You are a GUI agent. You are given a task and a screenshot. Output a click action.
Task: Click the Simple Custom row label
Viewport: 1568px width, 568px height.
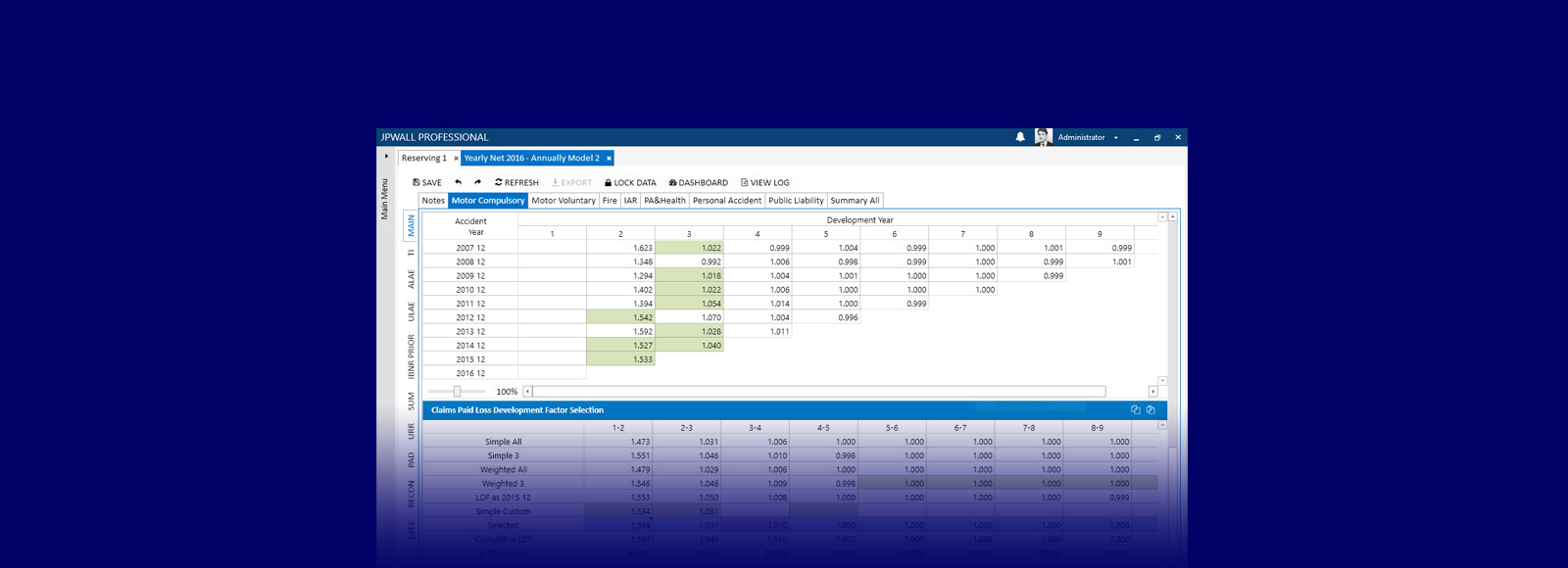pos(503,511)
